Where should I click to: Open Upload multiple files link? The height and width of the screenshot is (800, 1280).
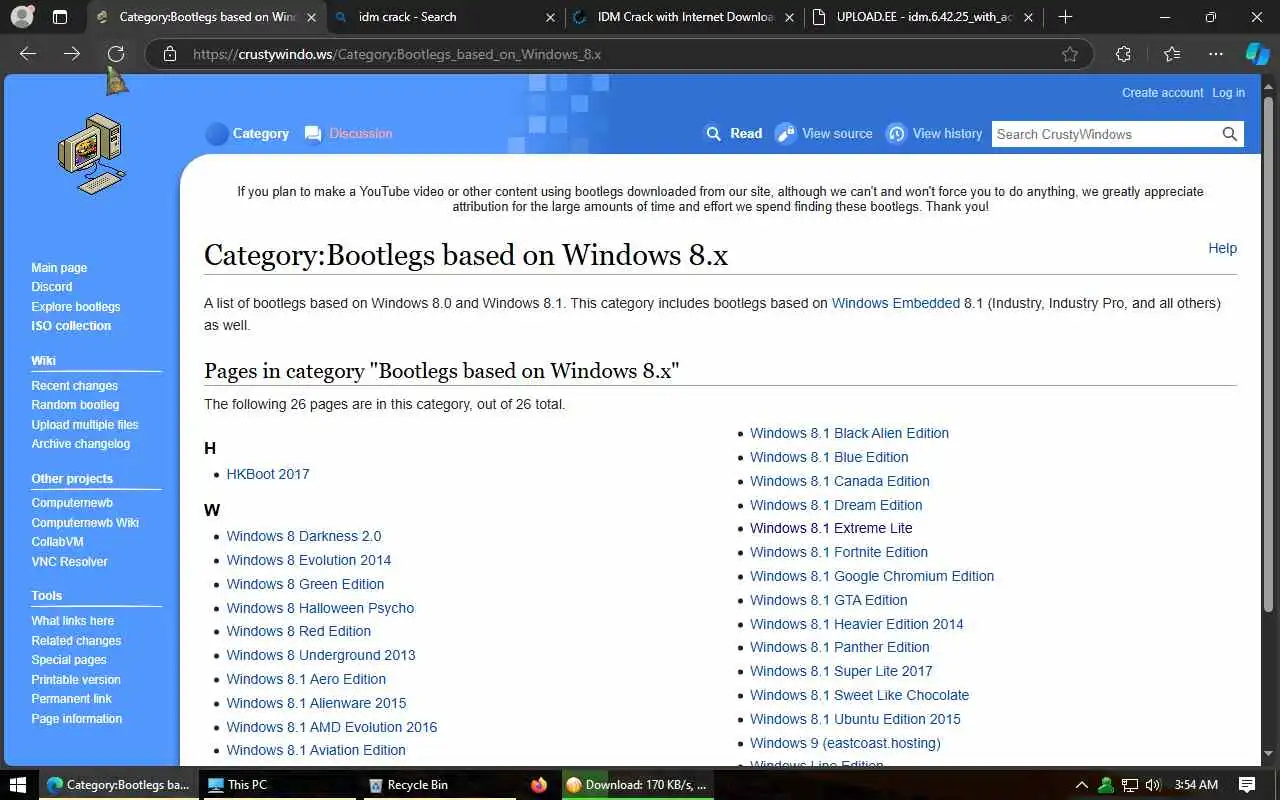(85, 425)
